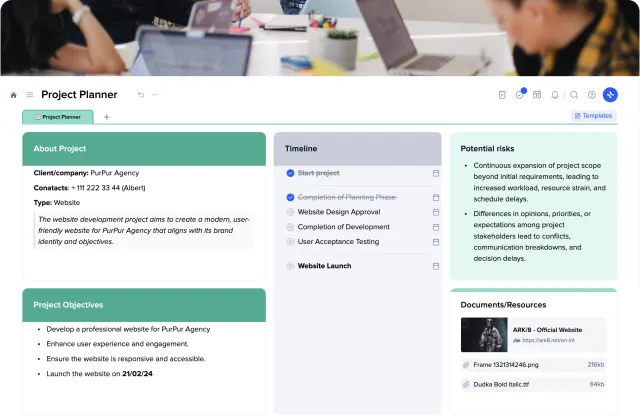Click the paperclip icon for Dudka Bold Italic.ttf

pyautogui.click(x=466, y=384)
